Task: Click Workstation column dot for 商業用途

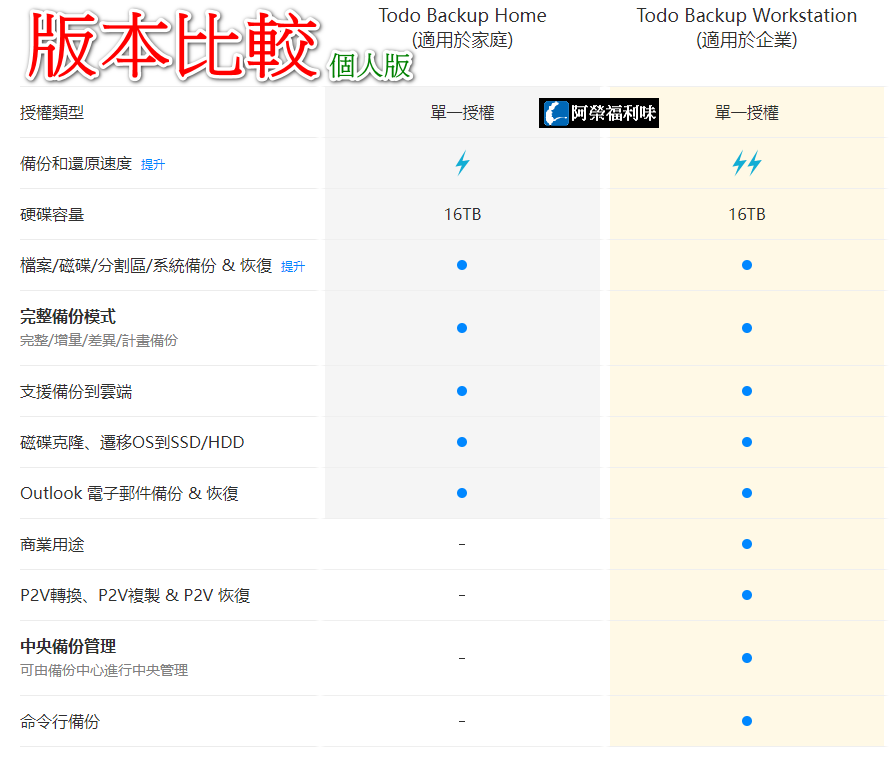Action: (x=746, y=544)
